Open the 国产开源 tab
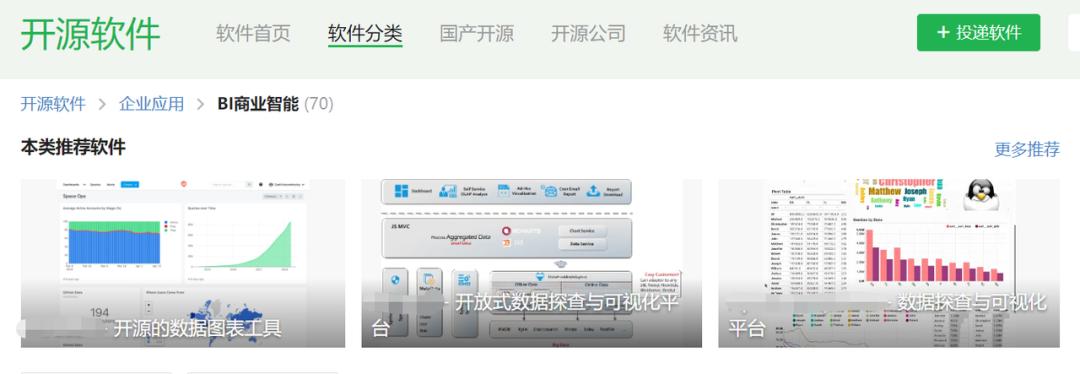 coord(477,33)
